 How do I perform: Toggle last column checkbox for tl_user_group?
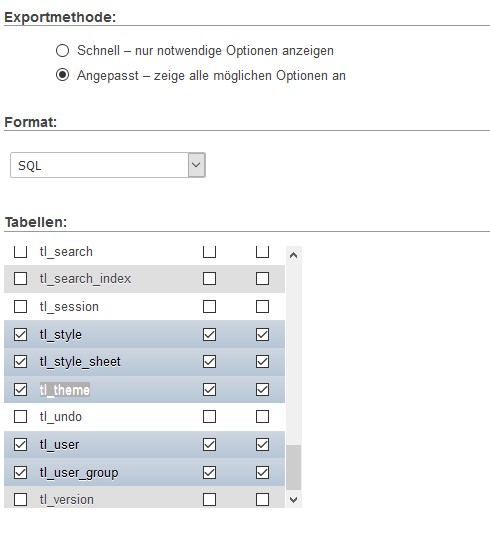pos(262,473)
